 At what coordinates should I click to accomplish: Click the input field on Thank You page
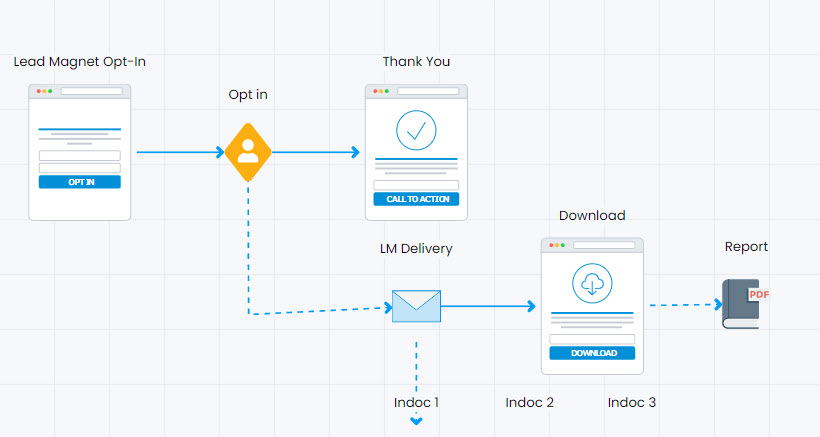pyautogui.click(x=416, y=185)
